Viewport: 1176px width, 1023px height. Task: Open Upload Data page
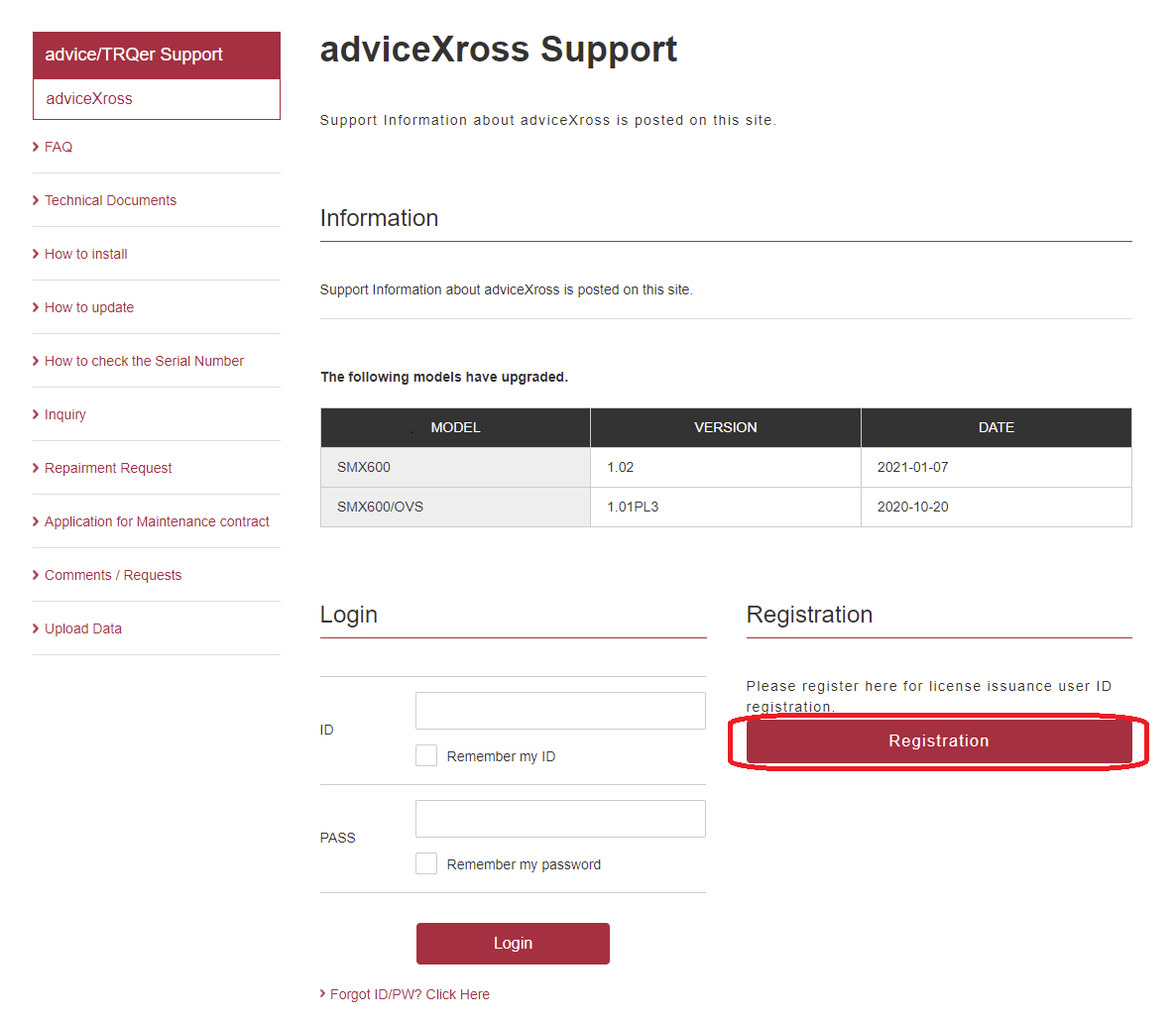(x=82, y=628)
